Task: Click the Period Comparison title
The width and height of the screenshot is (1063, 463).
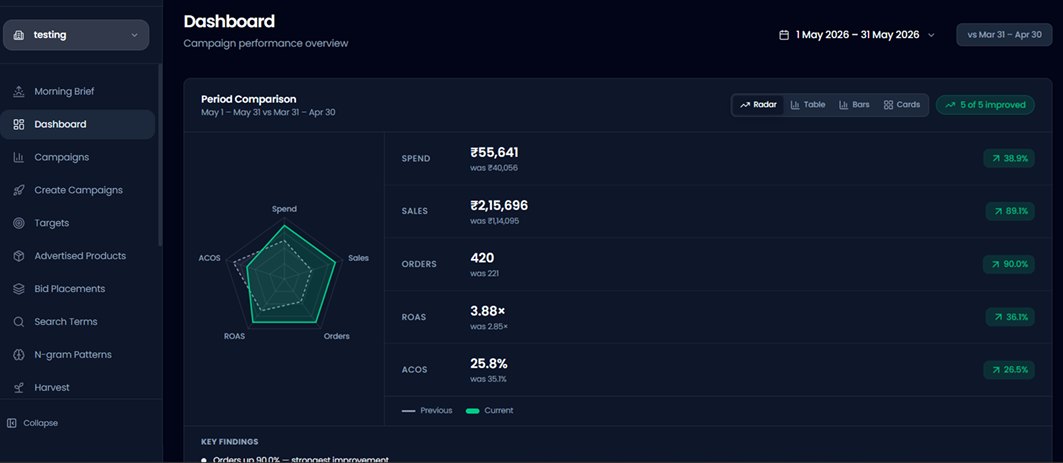Action: (x=249, y=99)
